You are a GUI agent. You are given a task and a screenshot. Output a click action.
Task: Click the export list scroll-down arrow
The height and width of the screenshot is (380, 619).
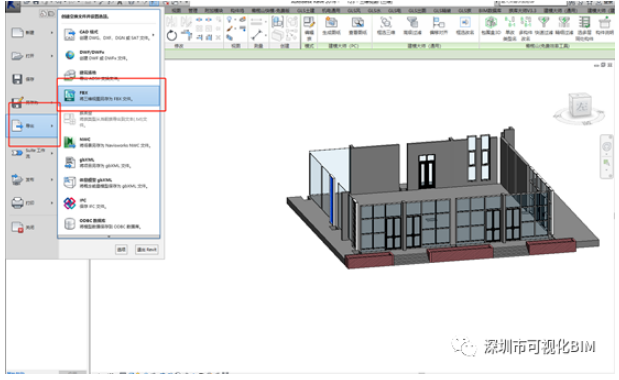tap(109, 237)
